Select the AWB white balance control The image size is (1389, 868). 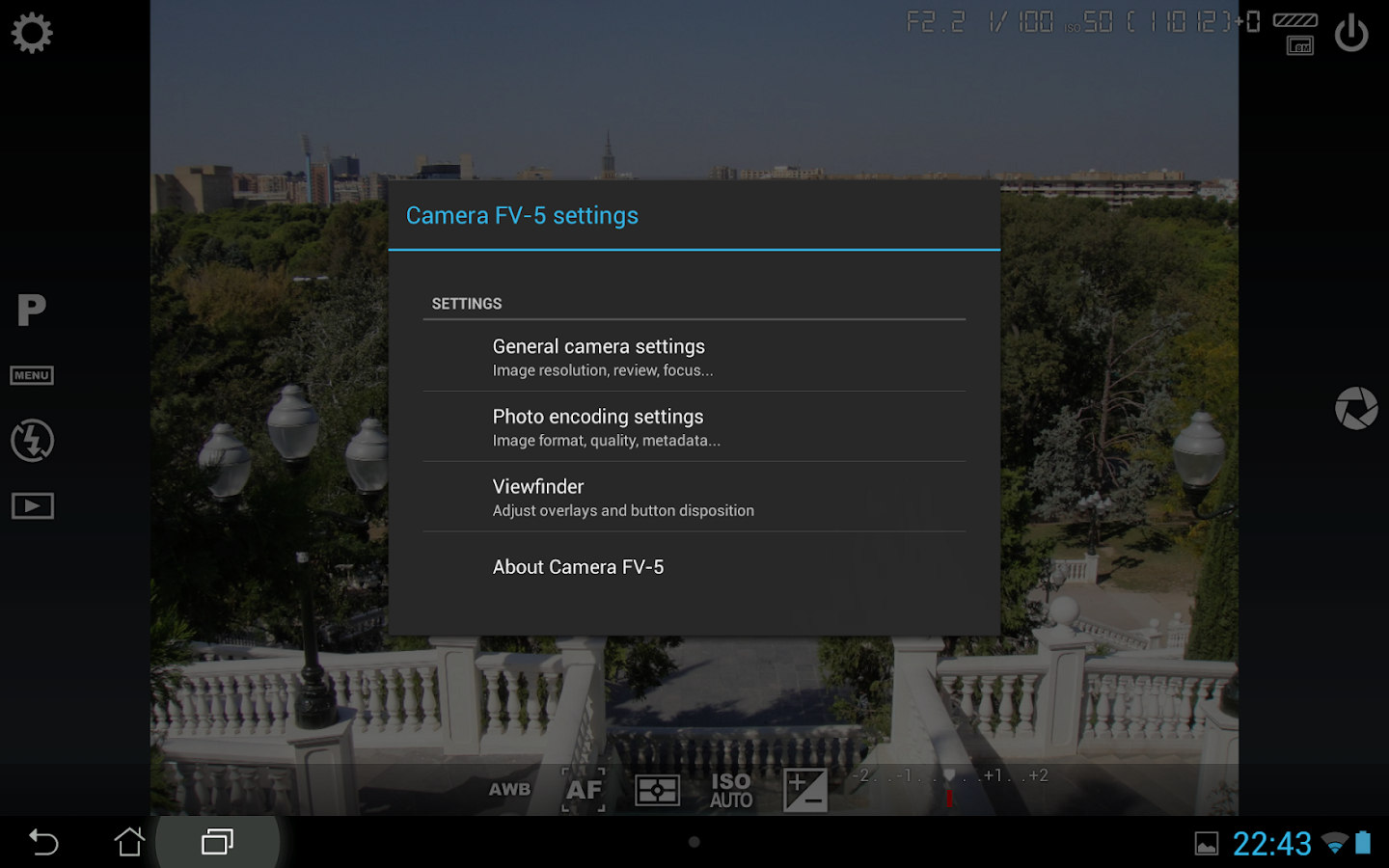tap(509, 790)
